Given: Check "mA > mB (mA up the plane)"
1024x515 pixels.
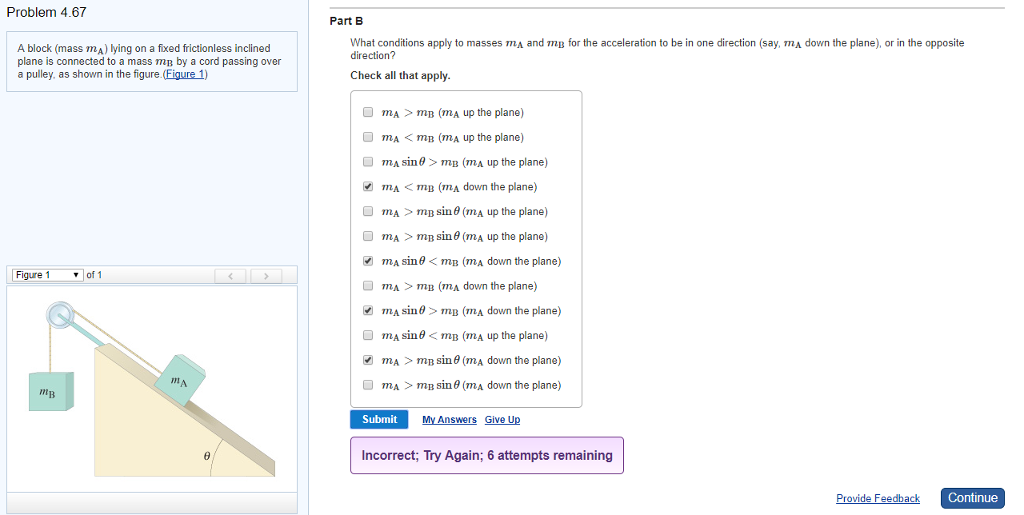Looking at the screenshot, I should click(368, 113).
